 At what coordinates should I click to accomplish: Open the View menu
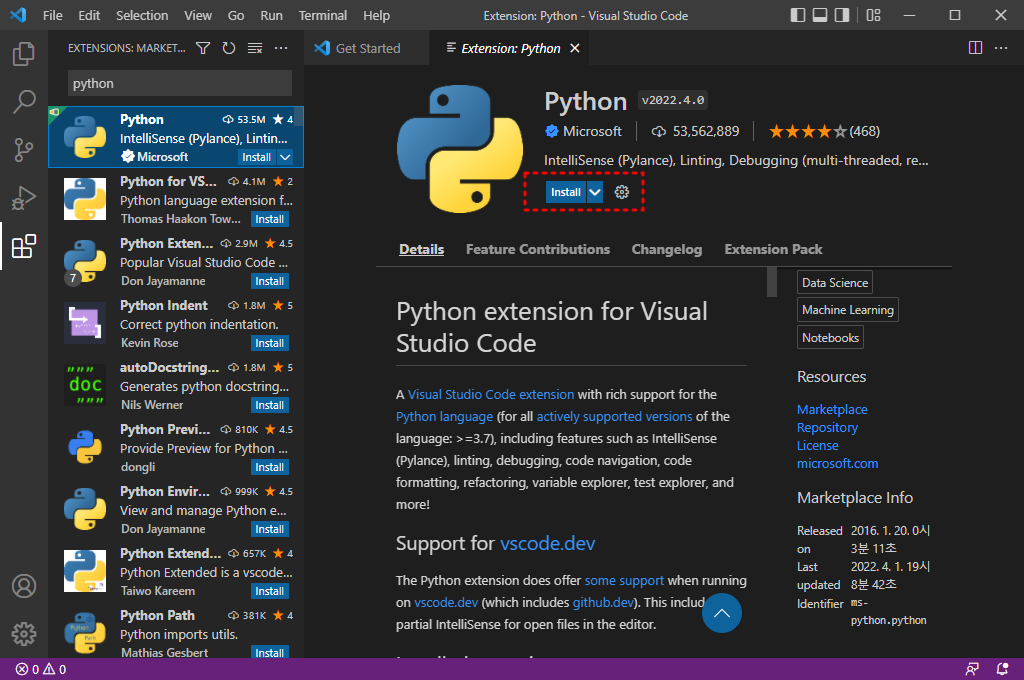pos(197,15)
